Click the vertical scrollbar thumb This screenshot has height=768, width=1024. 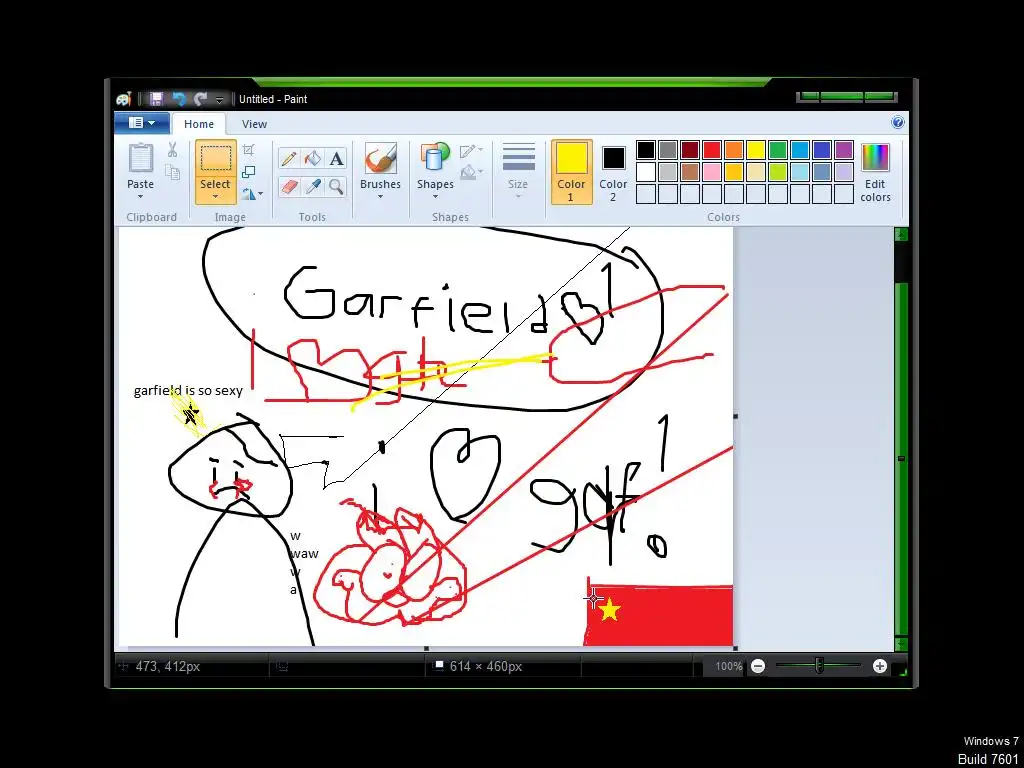tap(901, 458)
